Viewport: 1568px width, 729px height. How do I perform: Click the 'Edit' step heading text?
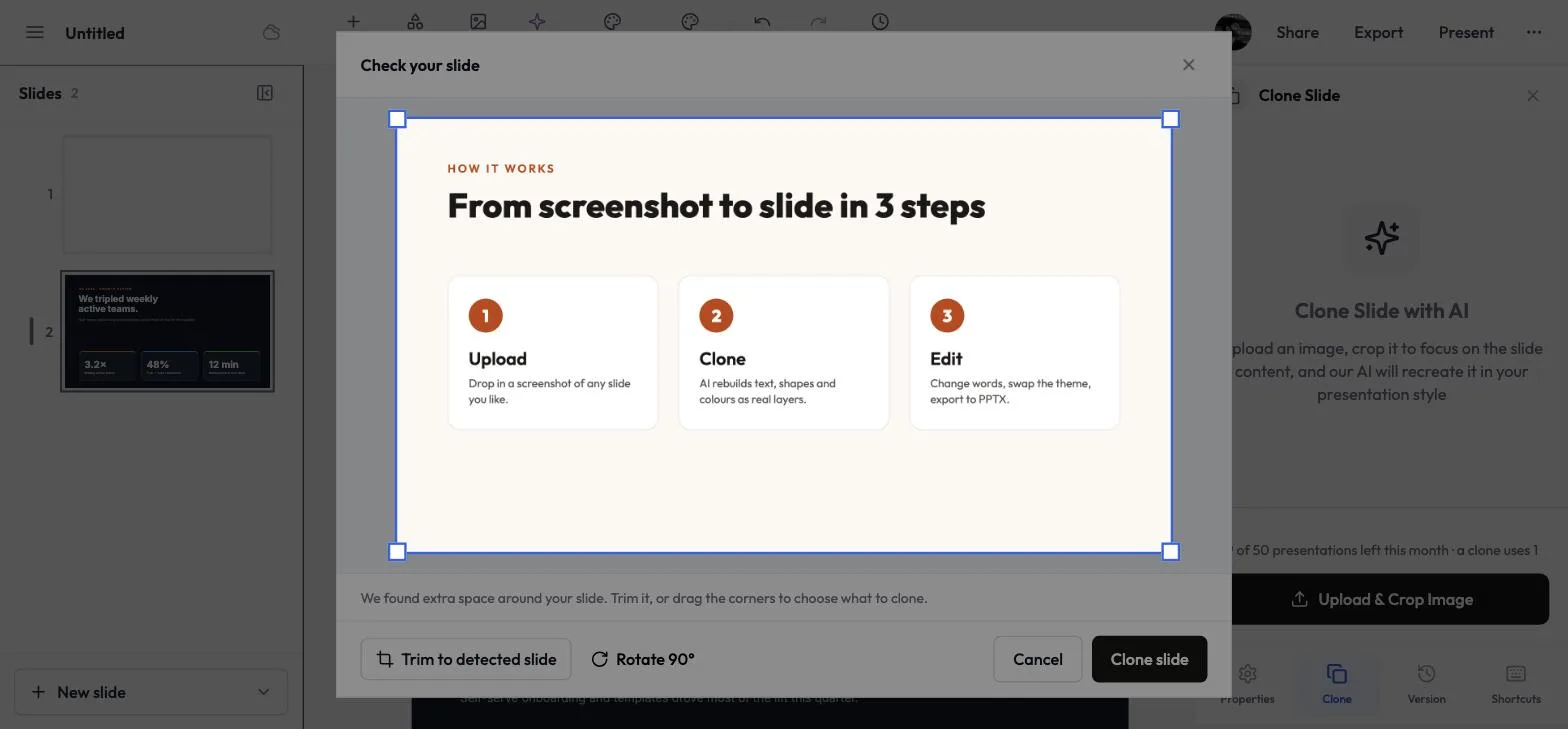click(x=946, y=359)
